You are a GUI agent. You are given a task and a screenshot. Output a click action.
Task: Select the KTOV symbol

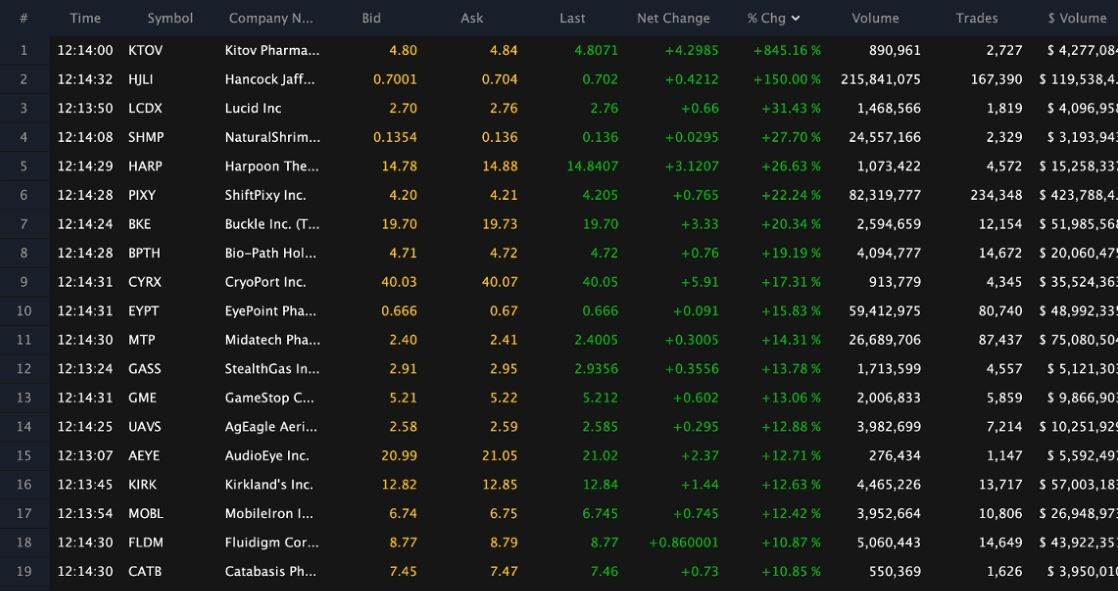[x=145, y=51]
